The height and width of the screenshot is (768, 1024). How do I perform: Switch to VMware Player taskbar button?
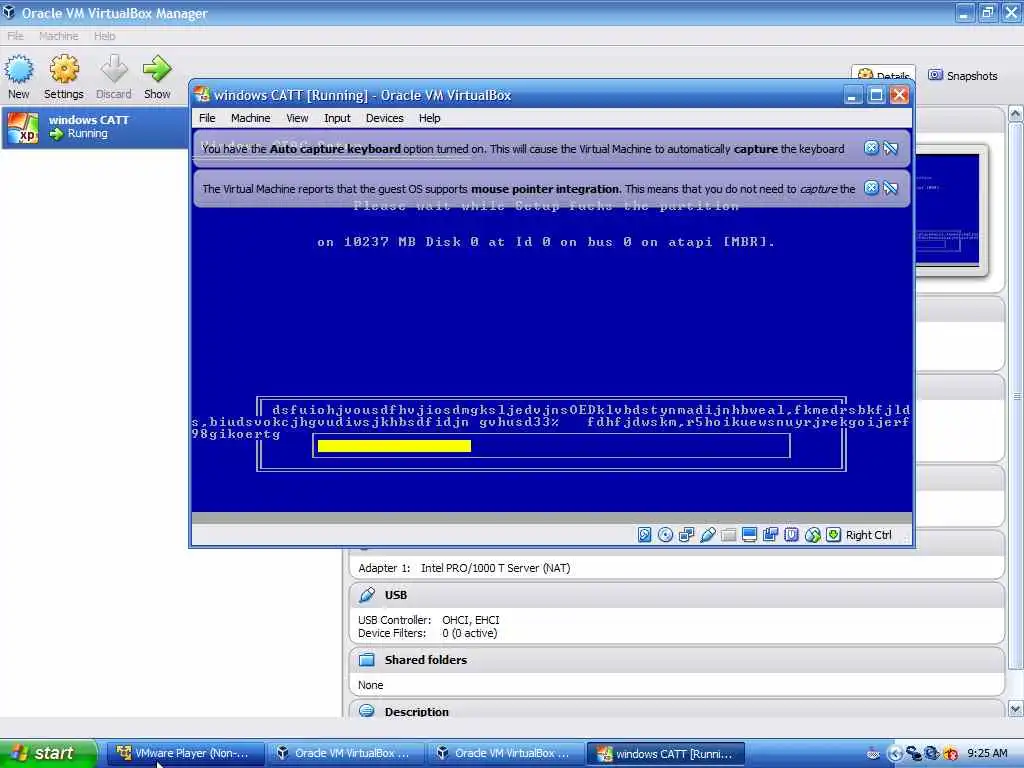point(185,753)
